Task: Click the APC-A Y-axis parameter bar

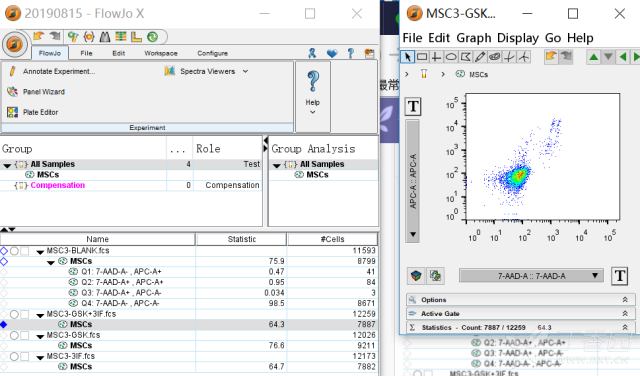Action: point(413,181)
